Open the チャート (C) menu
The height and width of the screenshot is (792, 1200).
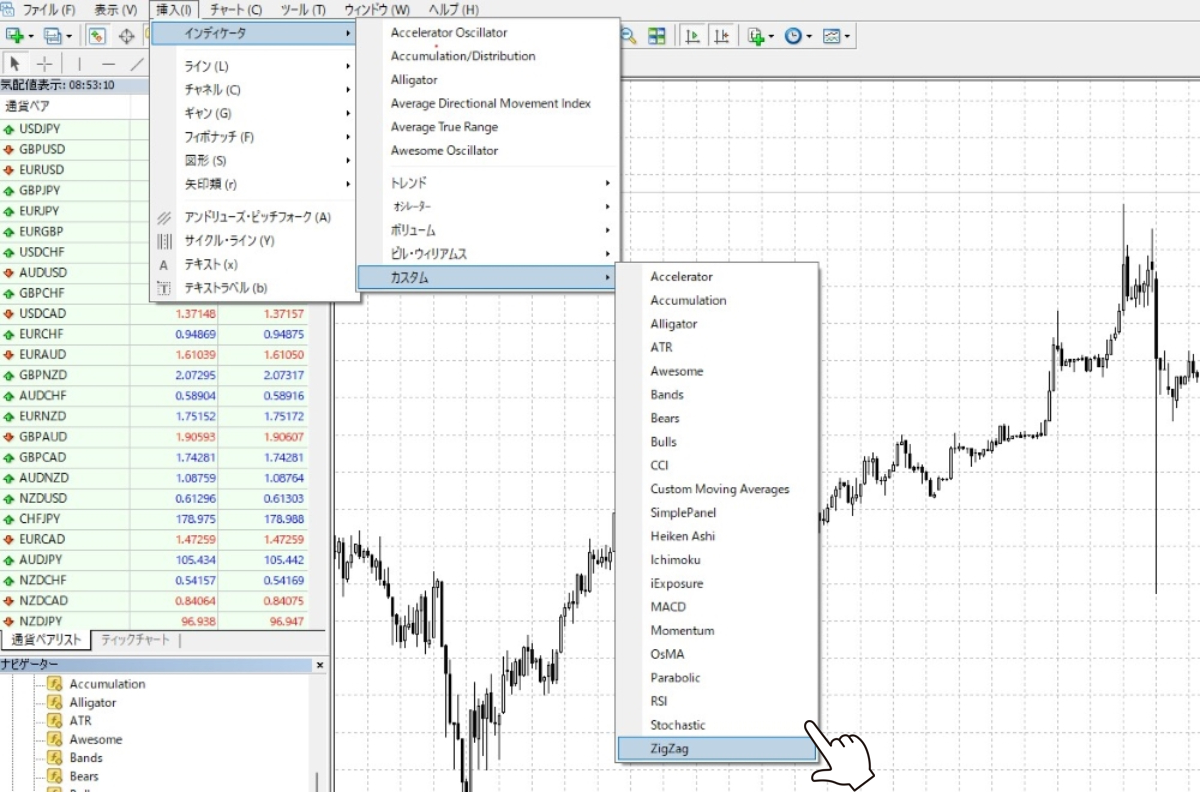(x=236, y=9)
